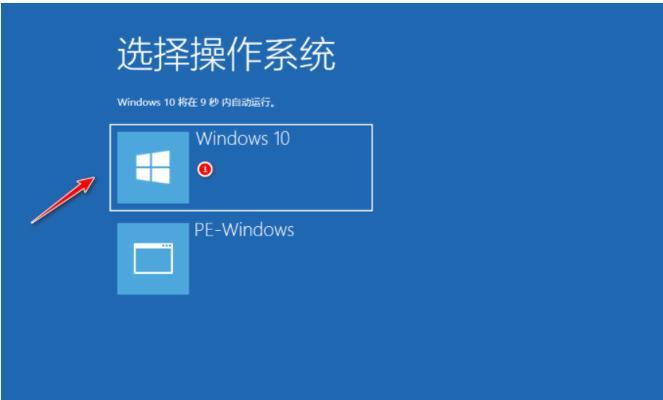Select the Windows 10 boot option

tap(241, 167)
